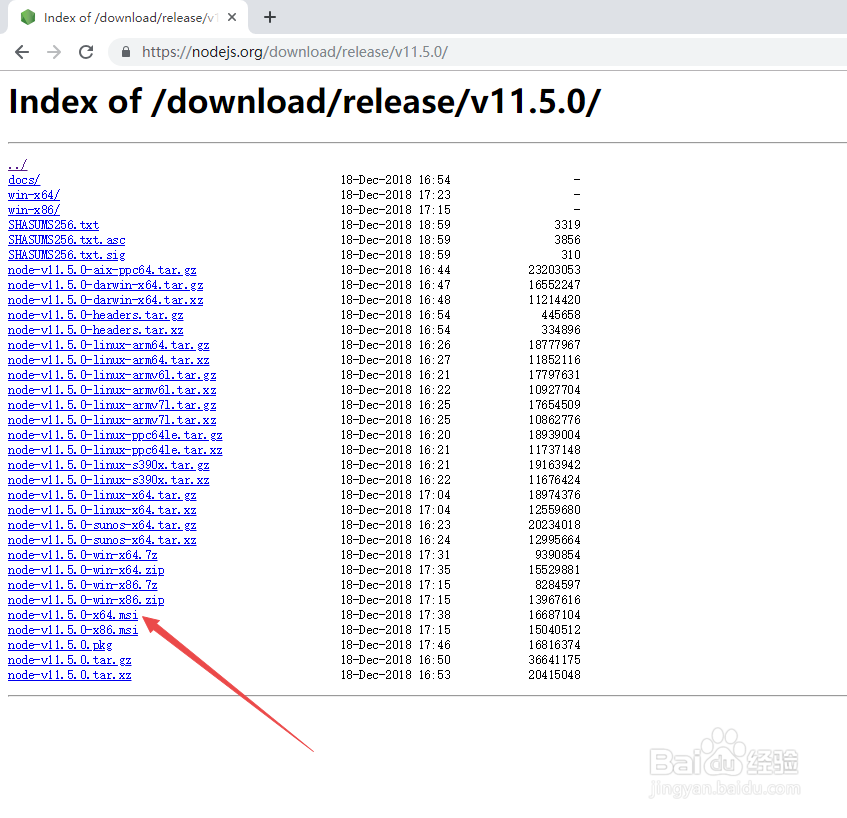The height and width of the screenshot is (818, 847).
Task: Click the 18-Dec-2018 17:23 win-x64 date
Action: (x=395, y=195)
